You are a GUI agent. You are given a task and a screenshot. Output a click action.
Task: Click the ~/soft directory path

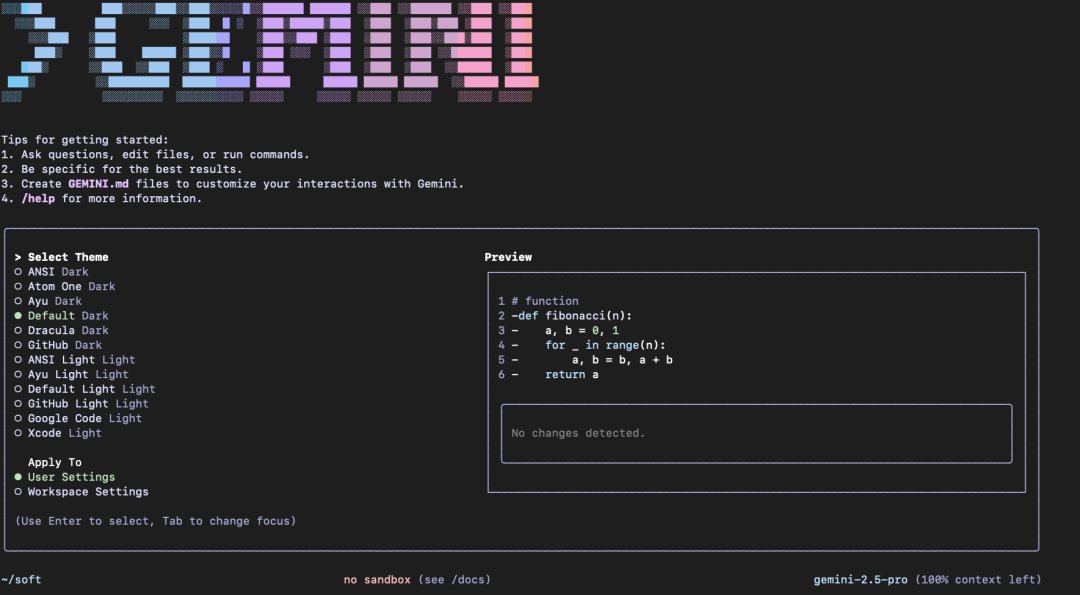(21, 580)
